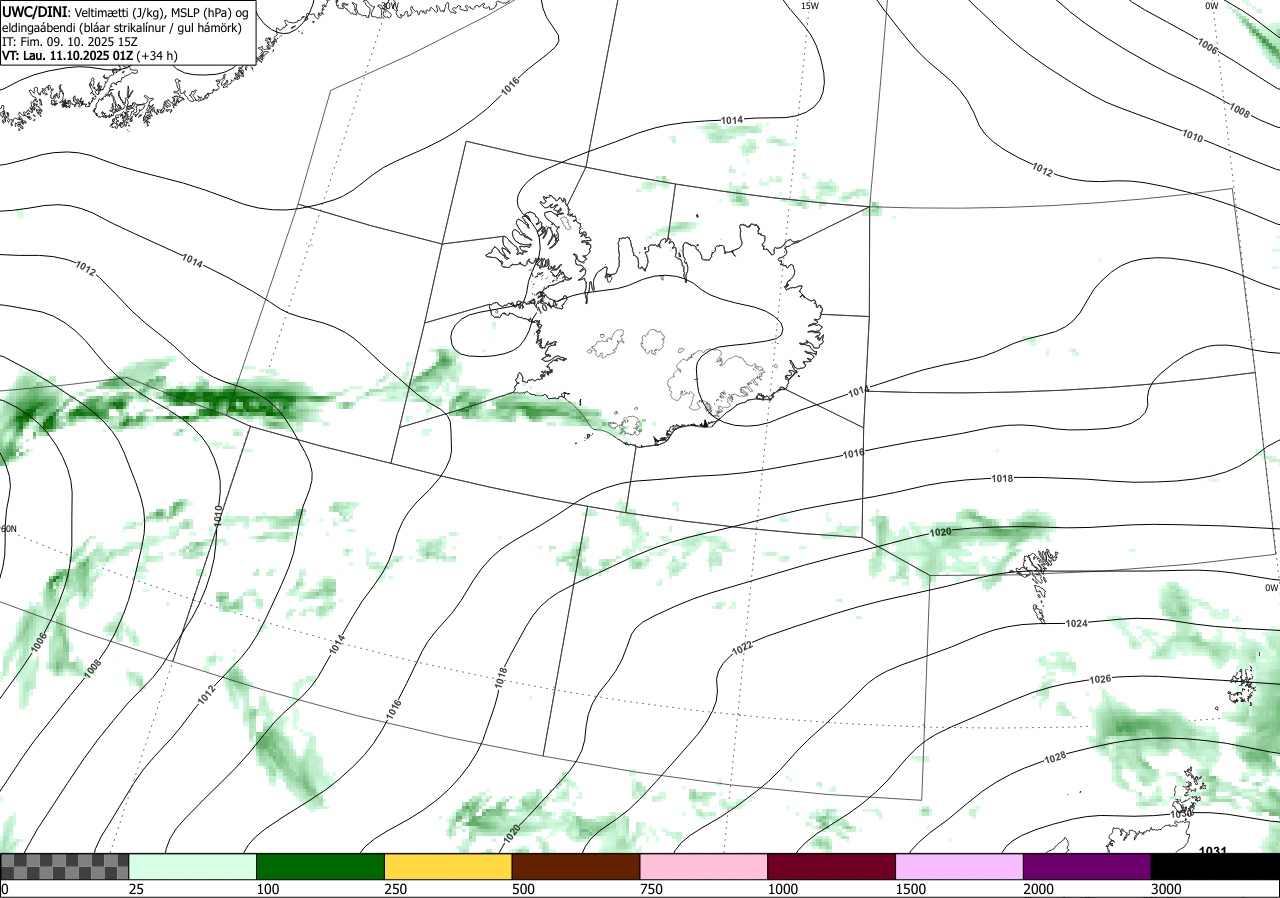
Task: Click legend value 2000
Action: tap(1039, 889)
